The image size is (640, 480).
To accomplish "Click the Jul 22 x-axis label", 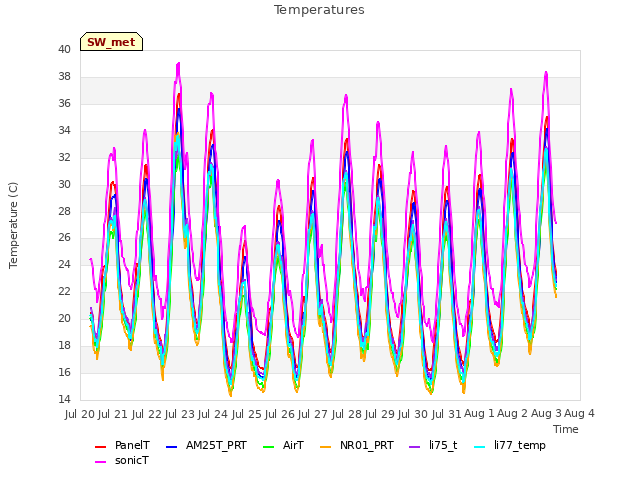I will (146, 414).
